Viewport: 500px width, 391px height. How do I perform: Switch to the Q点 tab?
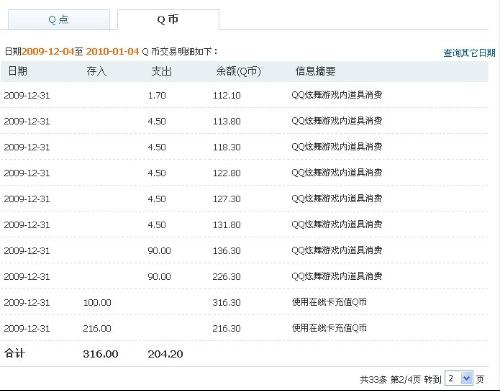59,20
